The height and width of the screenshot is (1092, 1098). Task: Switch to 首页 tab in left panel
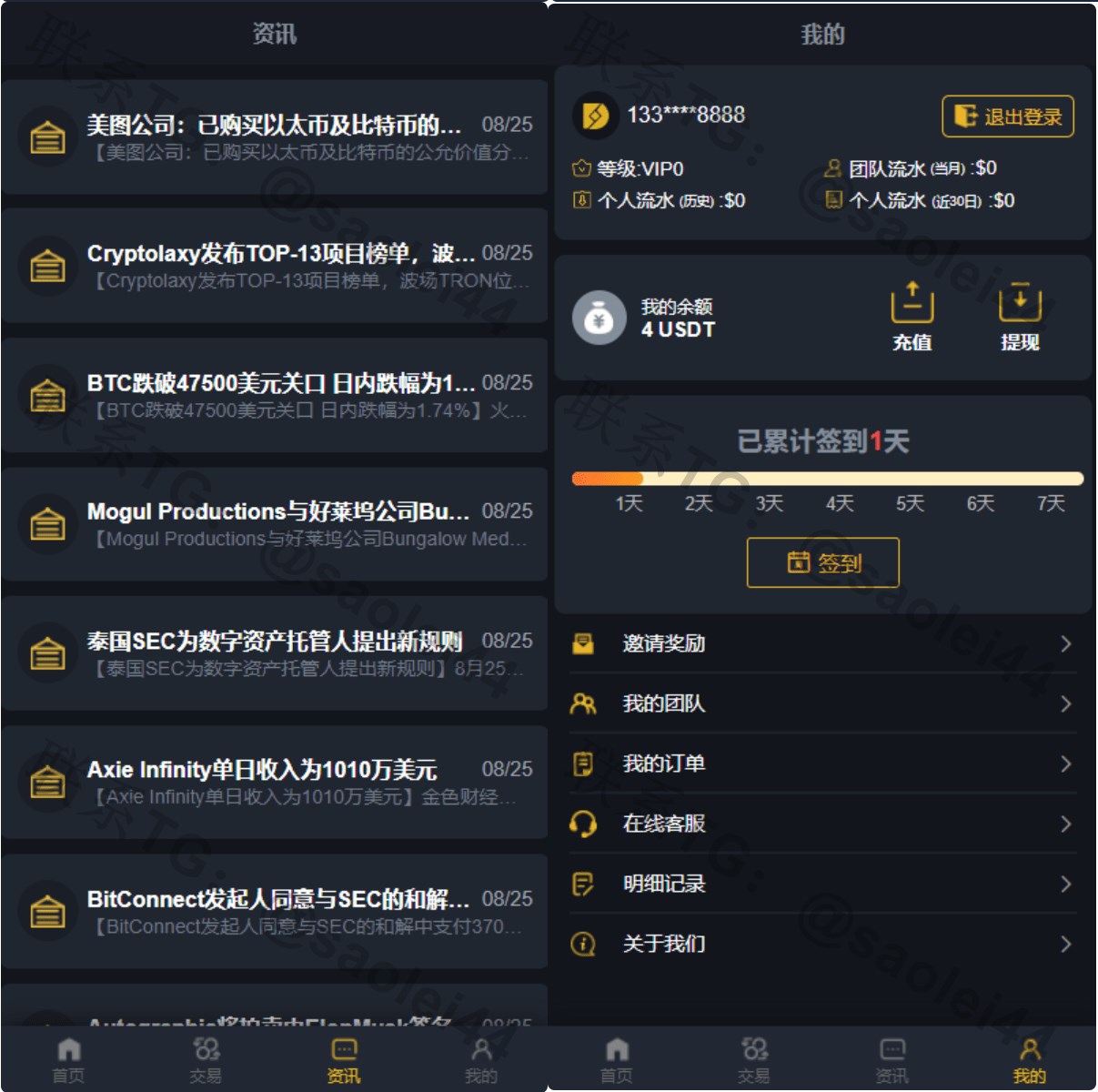coord(68,1060)
